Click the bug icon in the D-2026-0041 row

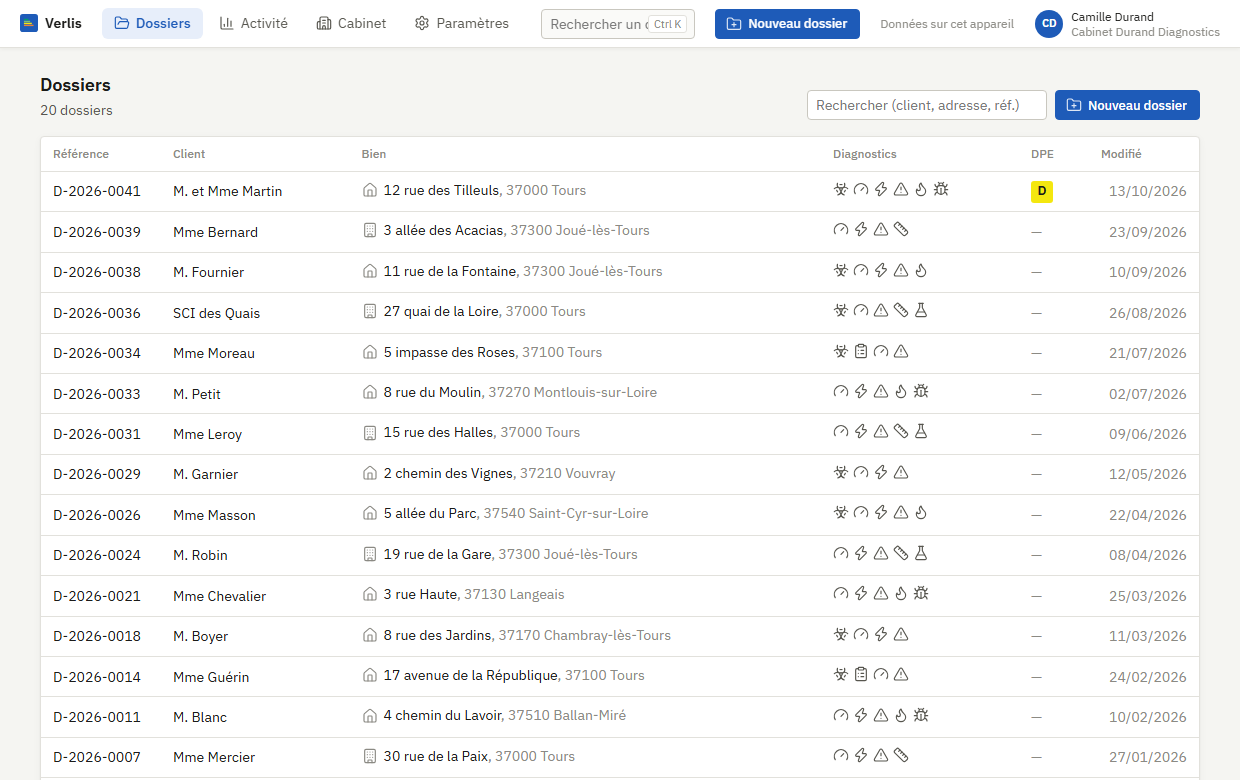point(941,190)
